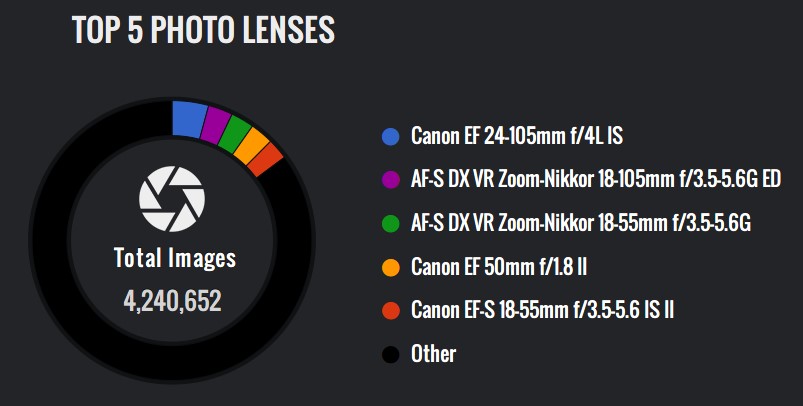Click the camera aperture icon in donut center
This screenshot has height=406, width=803.
172,199
